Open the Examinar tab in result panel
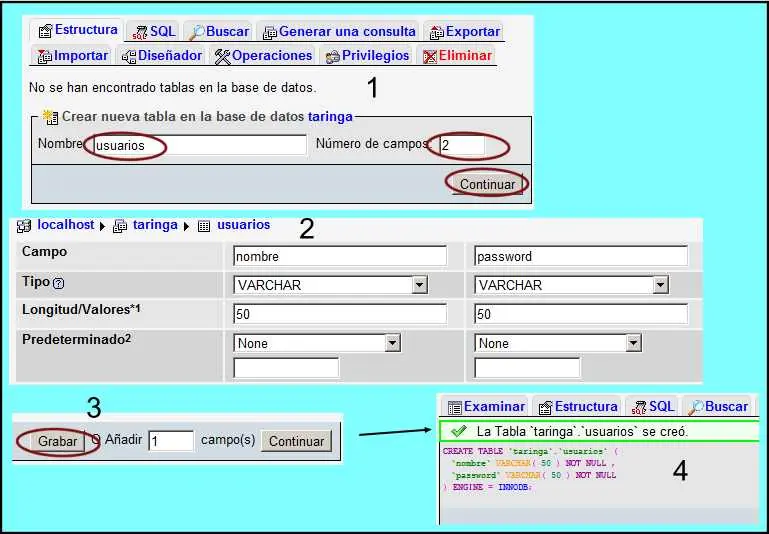The width and height of the screenshot is (769, 534). tap(486, 407)
